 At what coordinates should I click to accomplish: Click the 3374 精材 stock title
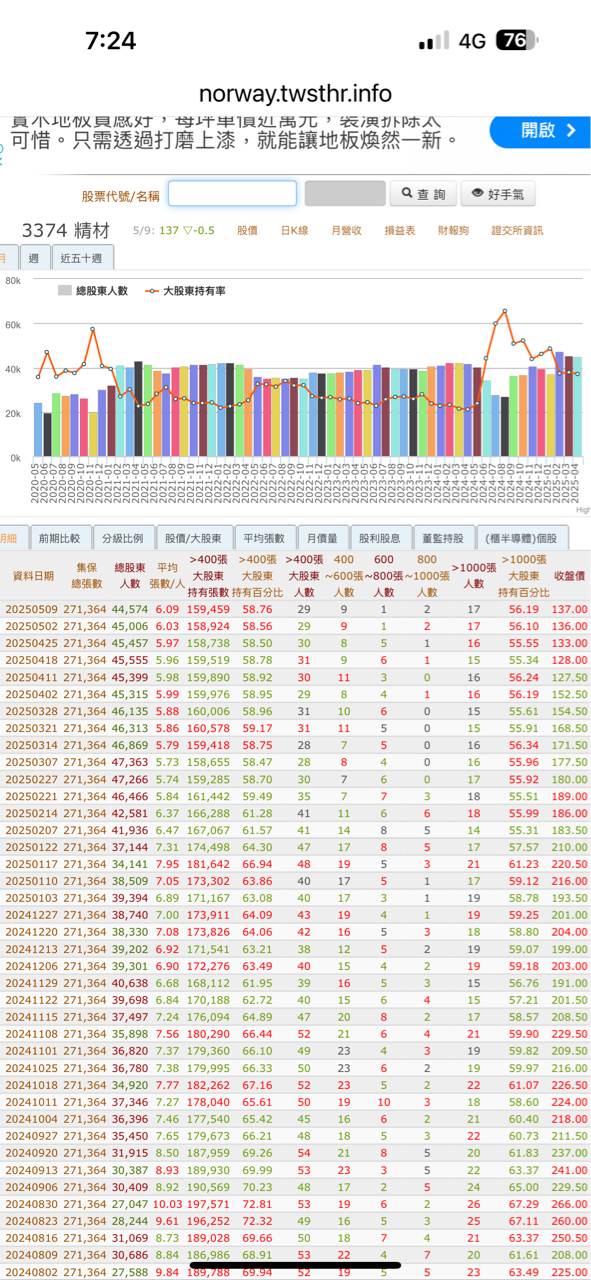coord(65,230)
